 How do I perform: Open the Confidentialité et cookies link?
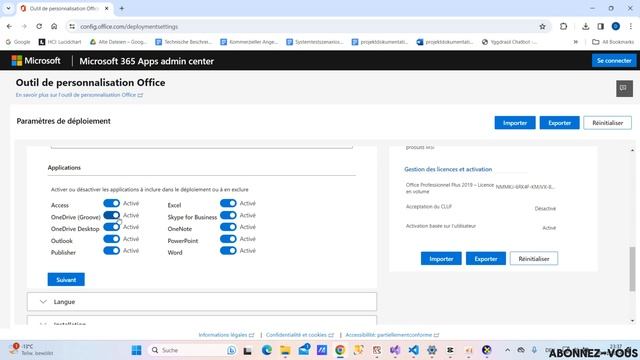coord(300,335)
